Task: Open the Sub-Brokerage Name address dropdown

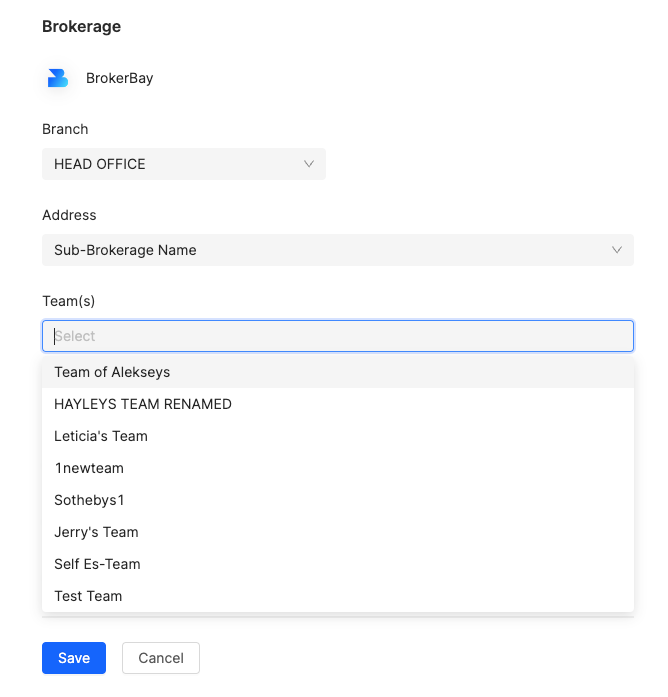Action: (338, 250)
